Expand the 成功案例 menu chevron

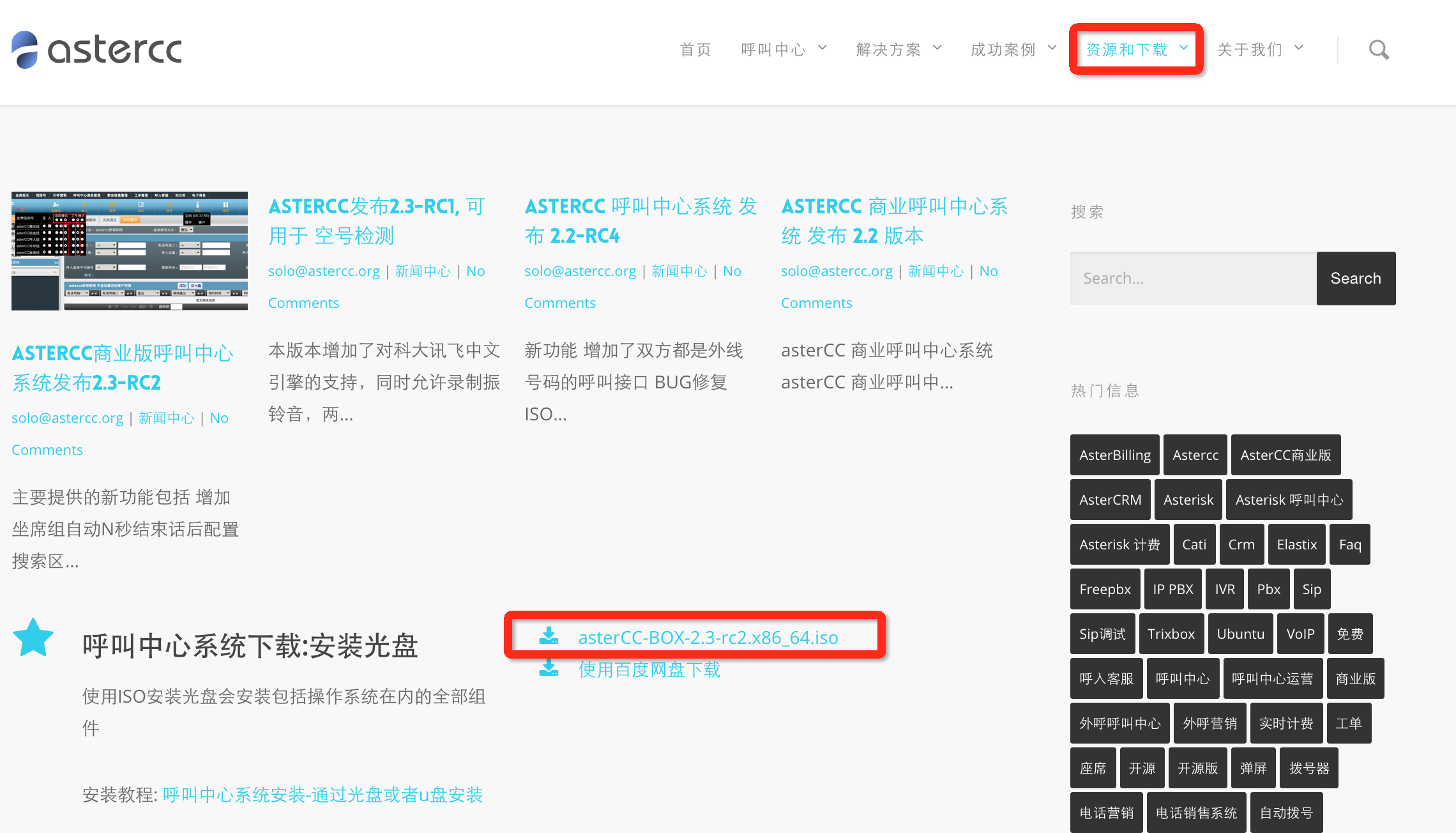point(1052,48)
